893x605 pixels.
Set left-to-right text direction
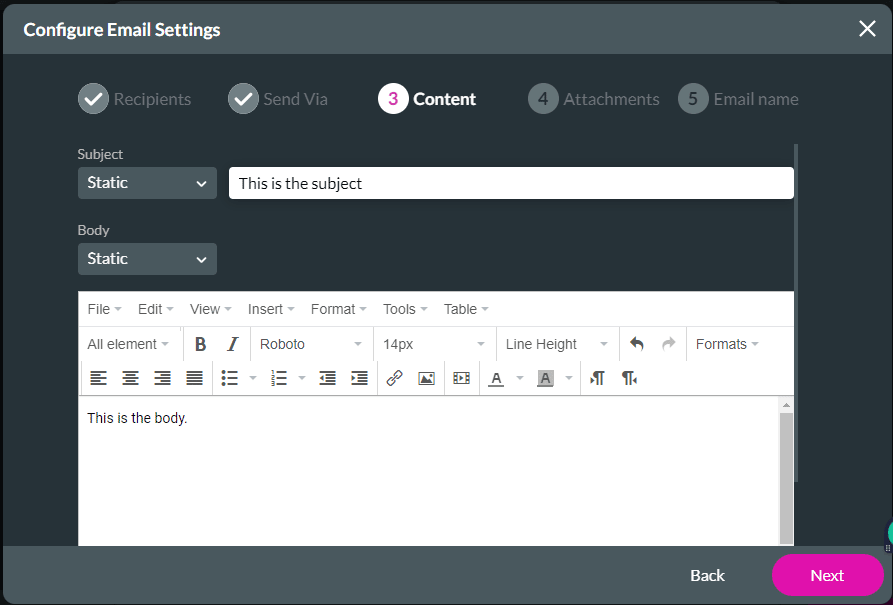[x=597, y=378]
